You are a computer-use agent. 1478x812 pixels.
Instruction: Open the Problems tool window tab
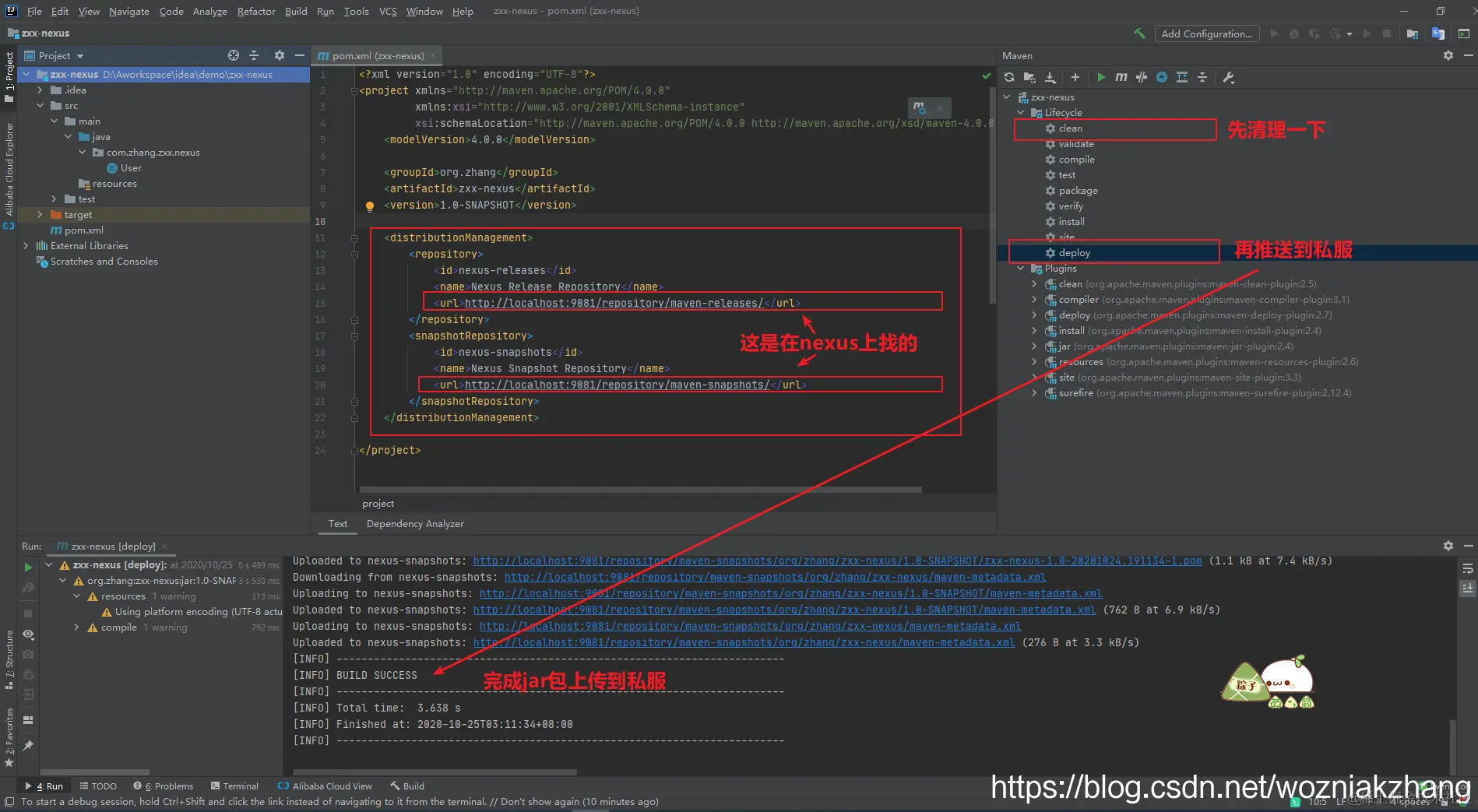pos(164,786)
